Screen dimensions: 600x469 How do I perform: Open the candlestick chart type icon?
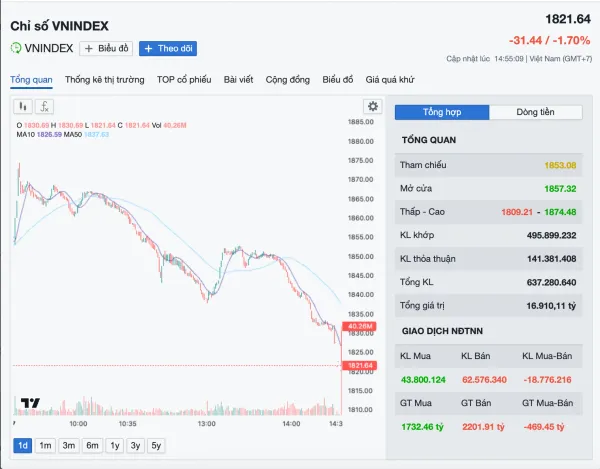(x=23, y=106)
